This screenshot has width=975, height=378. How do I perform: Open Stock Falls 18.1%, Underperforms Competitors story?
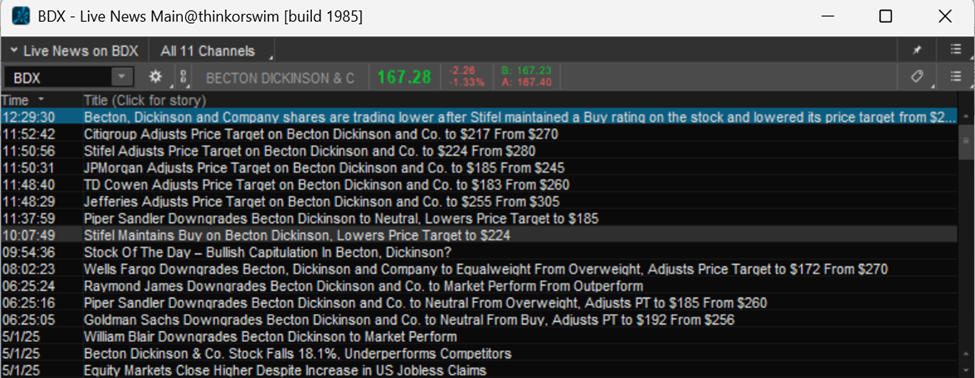click(297, 353)
